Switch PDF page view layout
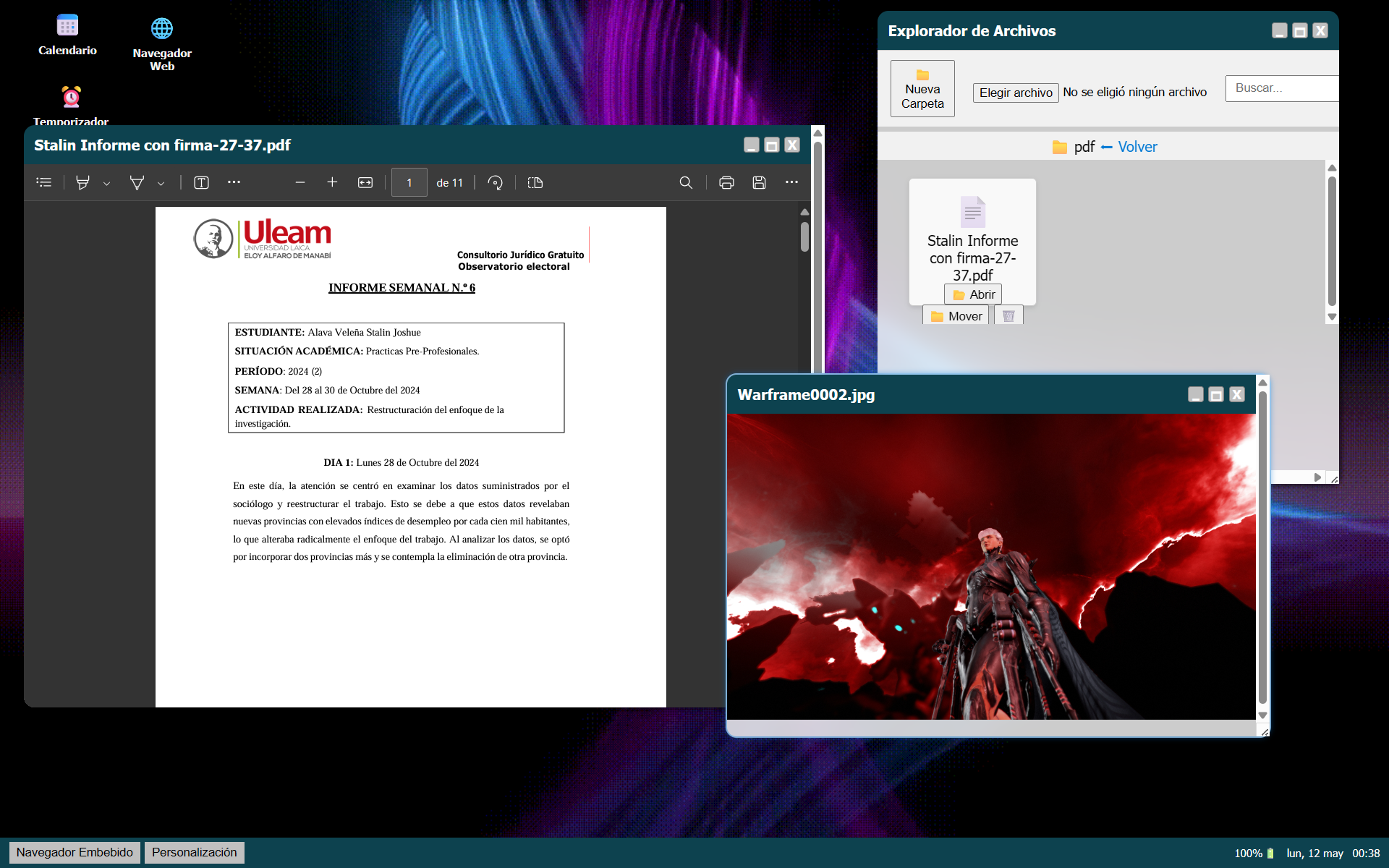1389x868 pixels. click(535, 183)
